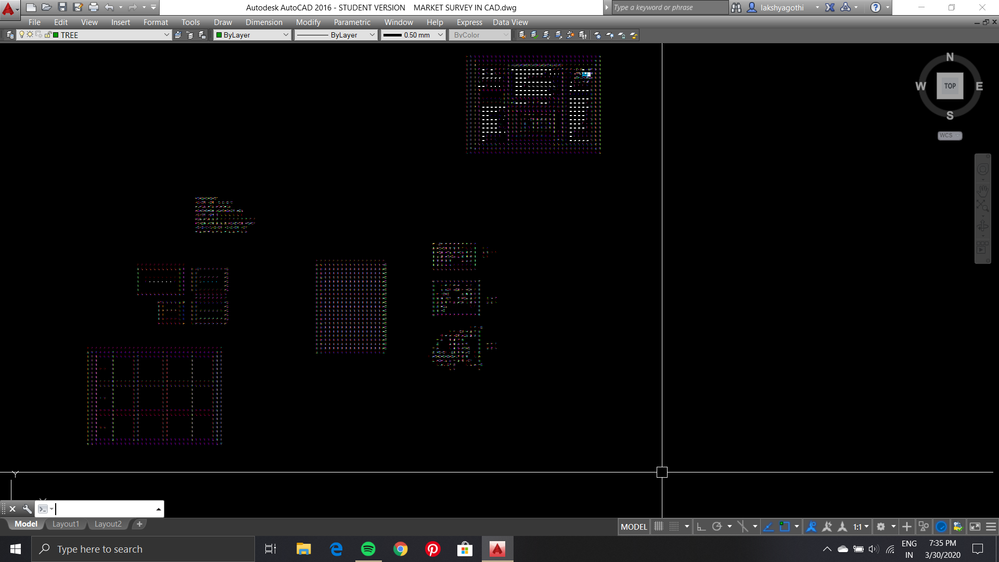The height and width of the screenshot is (562, 999).
Task: Open the File menu
Action: [34, 22]
